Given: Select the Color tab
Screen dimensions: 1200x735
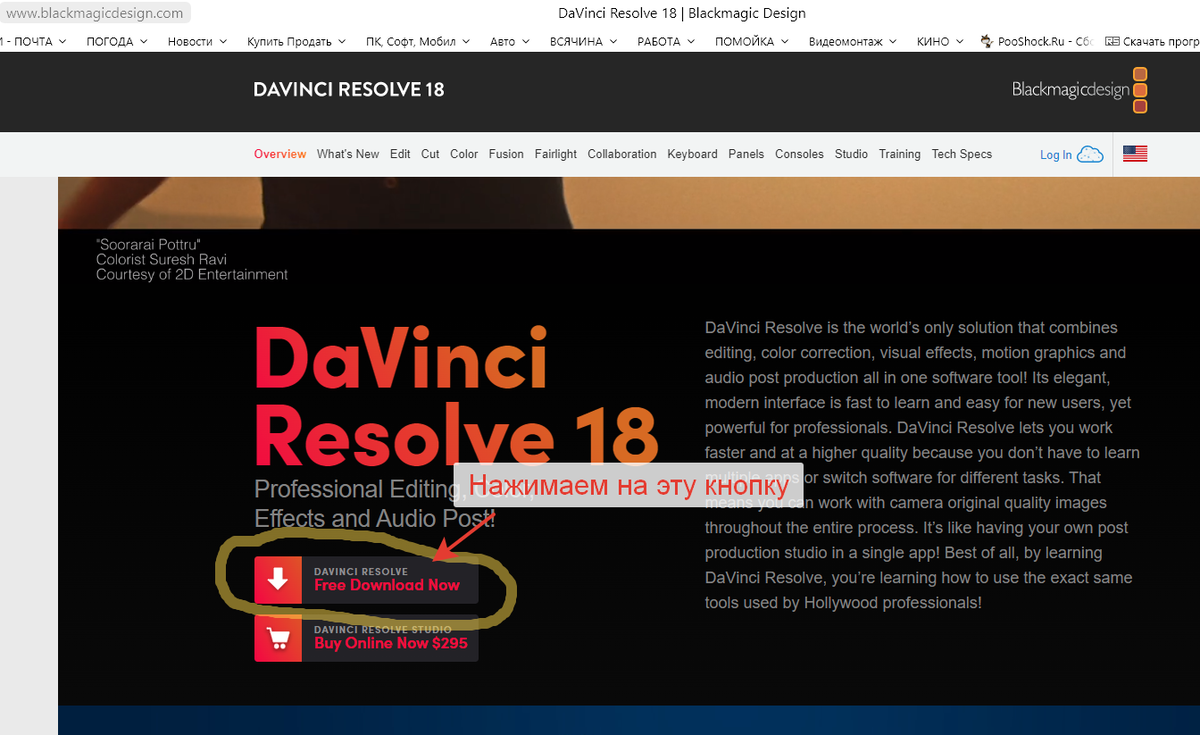Looking at the screenshot, I should [464, 154].
